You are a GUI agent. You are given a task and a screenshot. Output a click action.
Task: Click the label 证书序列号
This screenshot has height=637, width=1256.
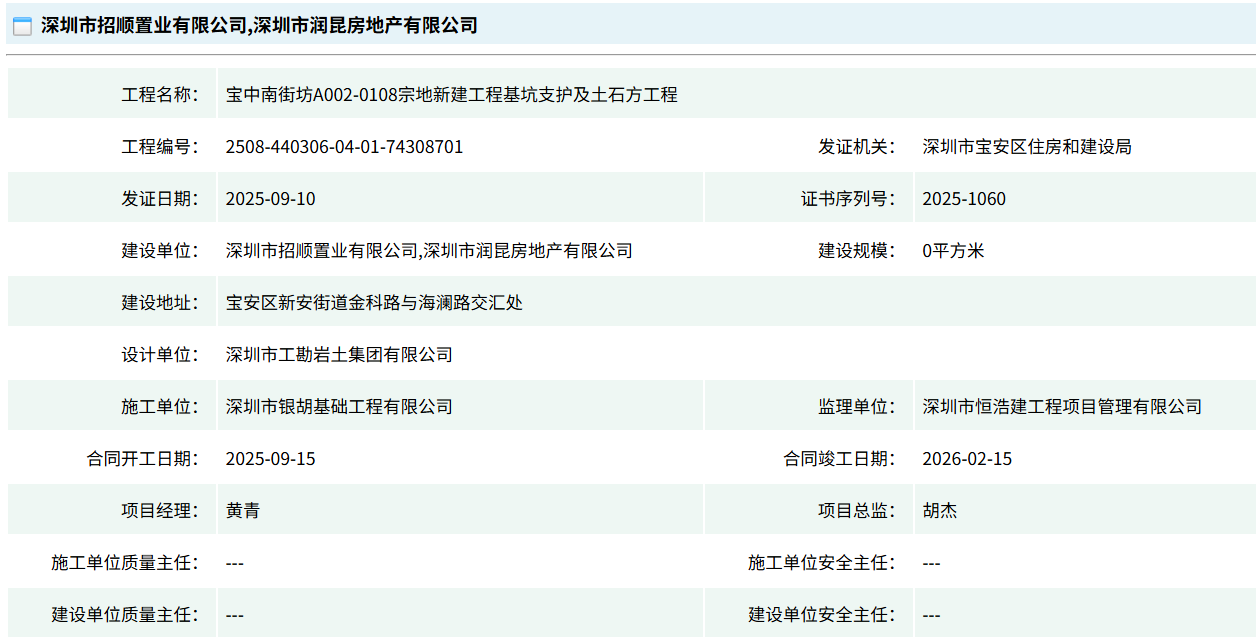(x=848, y=199)
